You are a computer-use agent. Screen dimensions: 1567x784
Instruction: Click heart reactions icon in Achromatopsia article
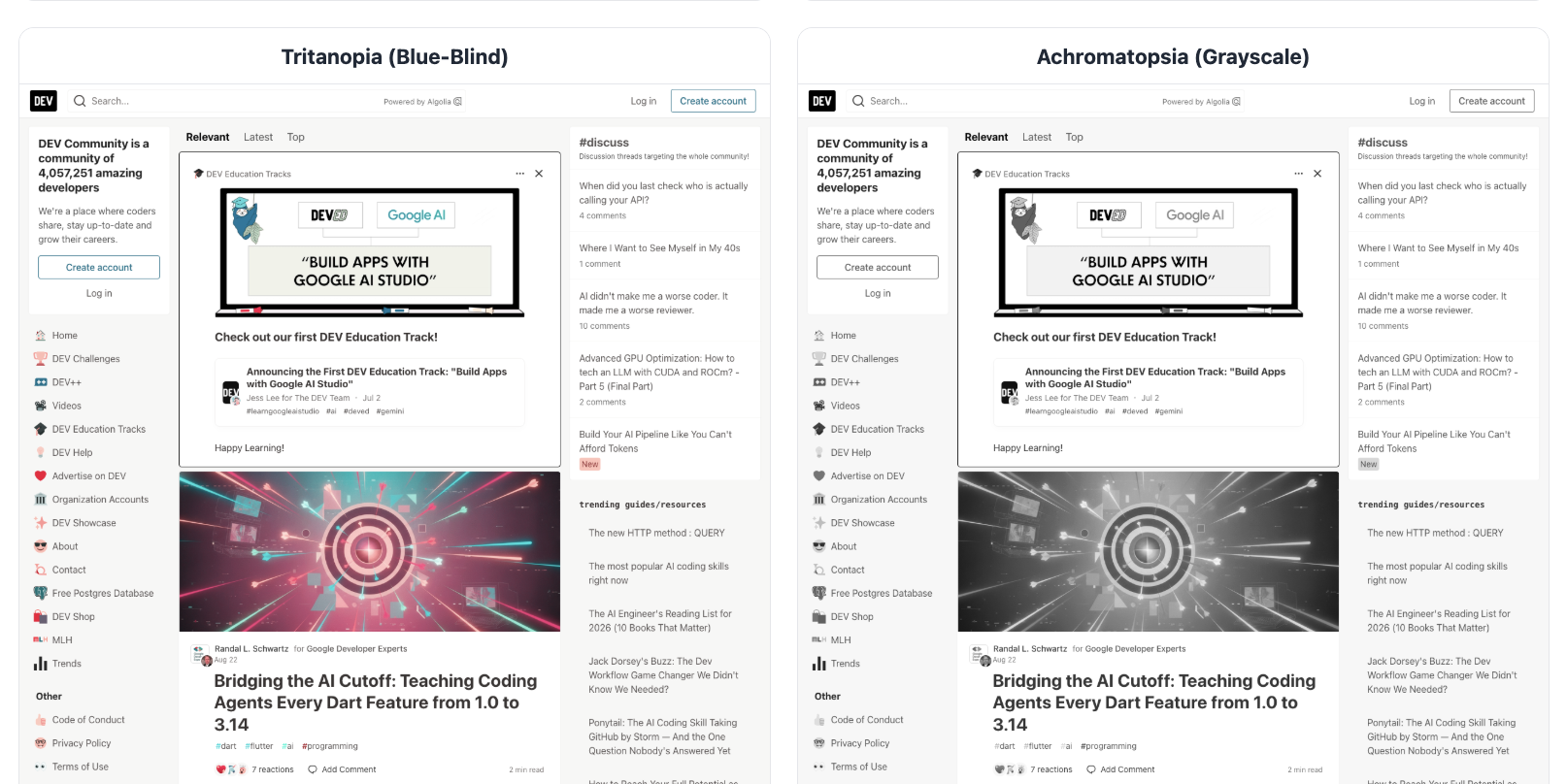pos(1000,769)
